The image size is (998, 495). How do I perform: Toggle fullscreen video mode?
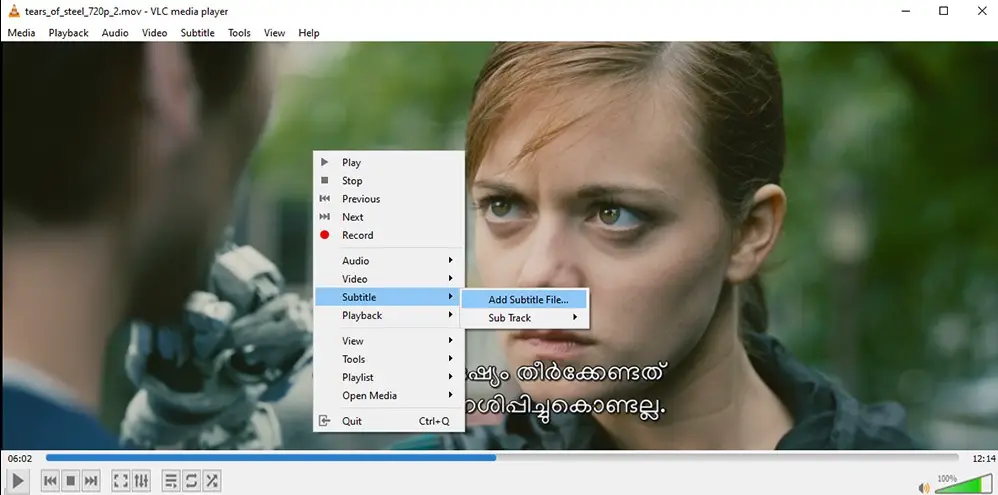click(x=120, y=481)
